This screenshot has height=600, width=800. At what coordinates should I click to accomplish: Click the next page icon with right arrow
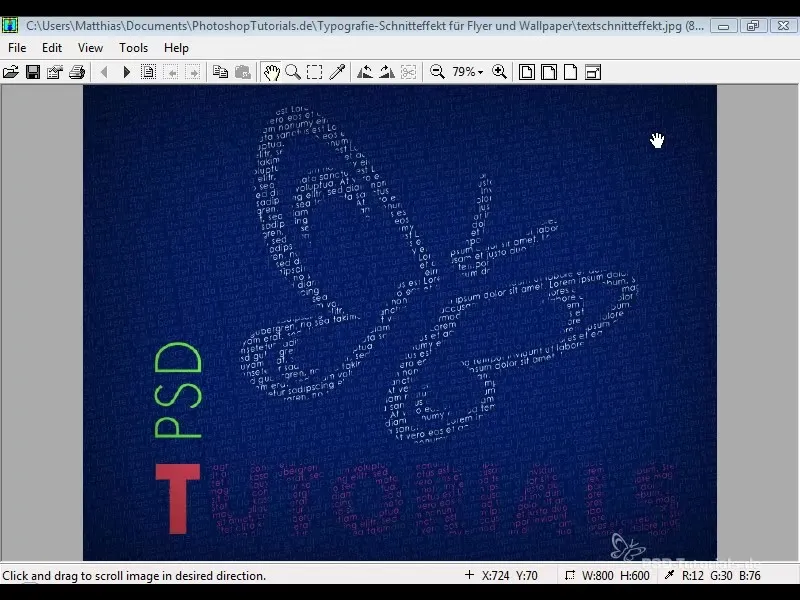[x=194, y=72]
